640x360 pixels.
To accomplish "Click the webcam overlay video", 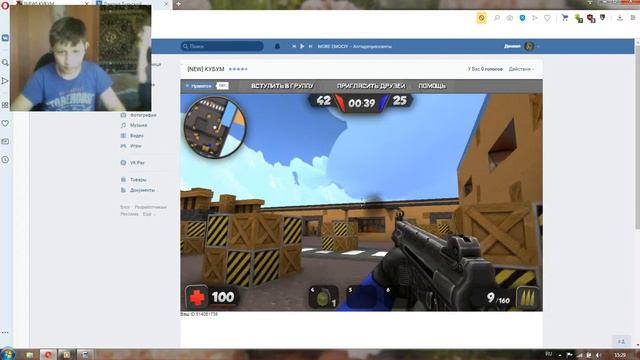I will (x=80, y=58).
